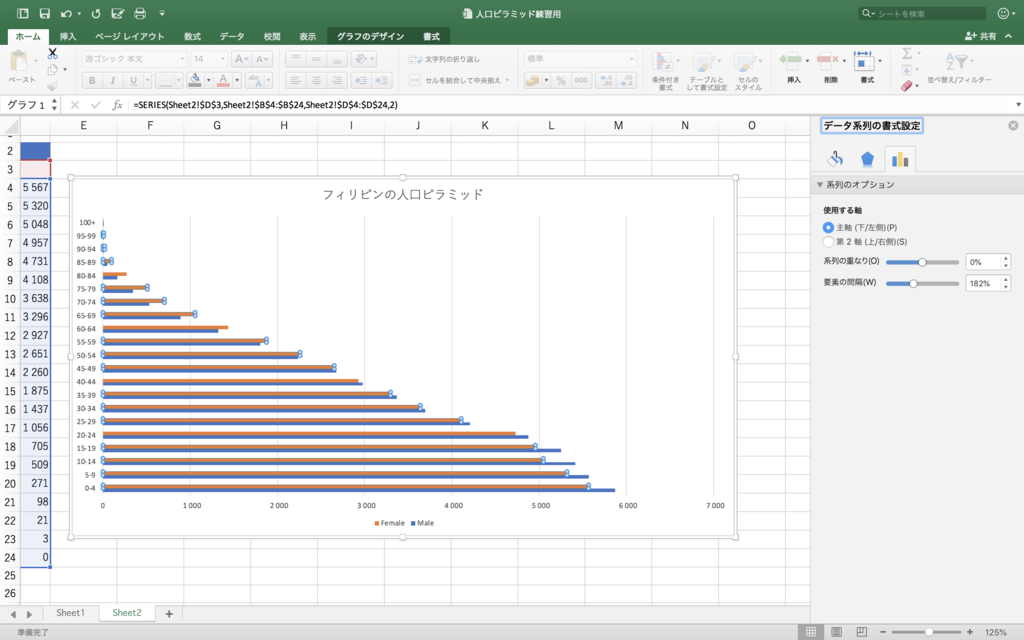Click the gap width 182% value field
The image size is (1024, 640).
pos(983,283)
